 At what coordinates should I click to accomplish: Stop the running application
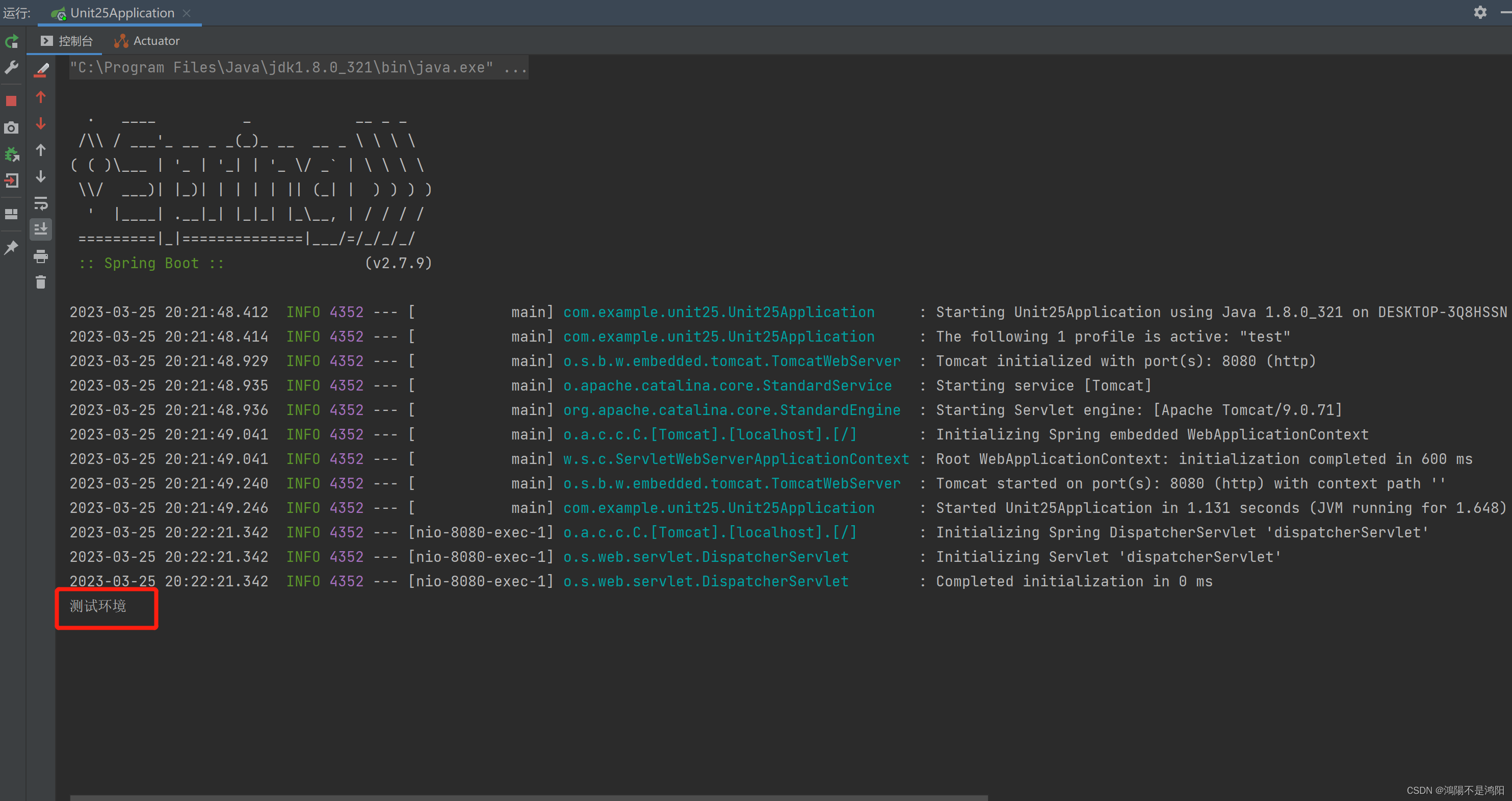[11, 100]
